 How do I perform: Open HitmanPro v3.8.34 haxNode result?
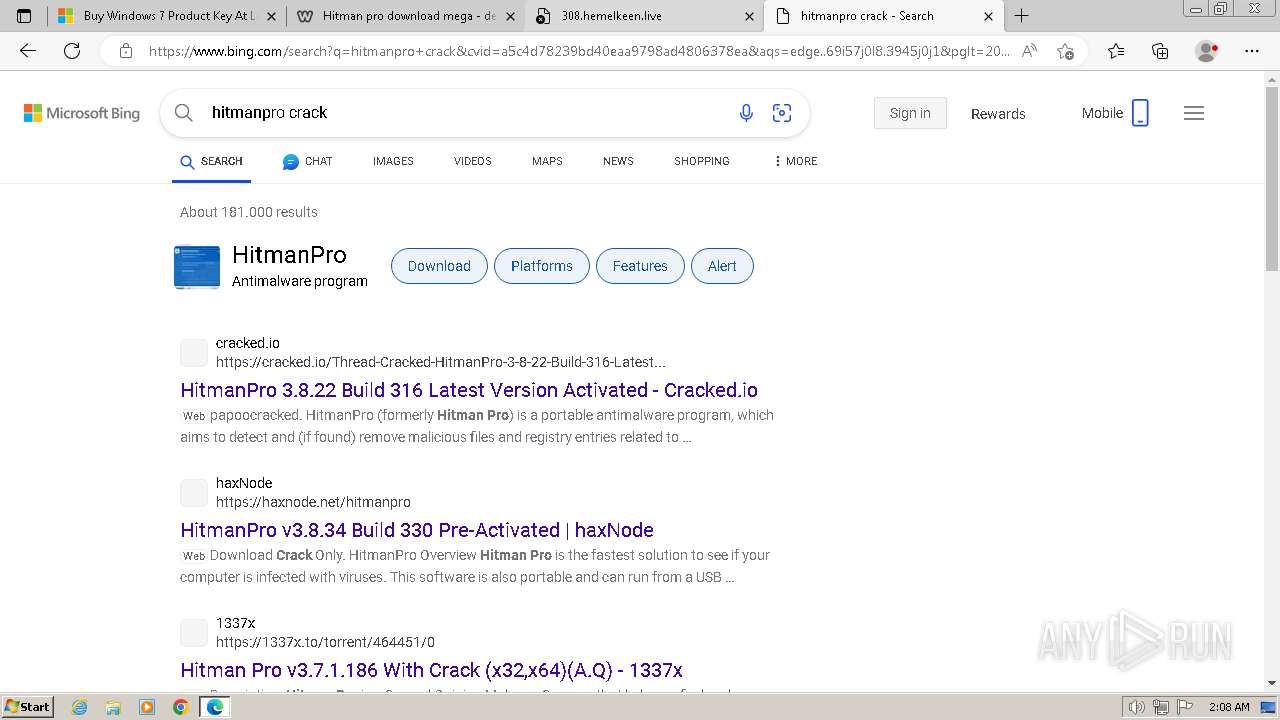coord(417,530)
